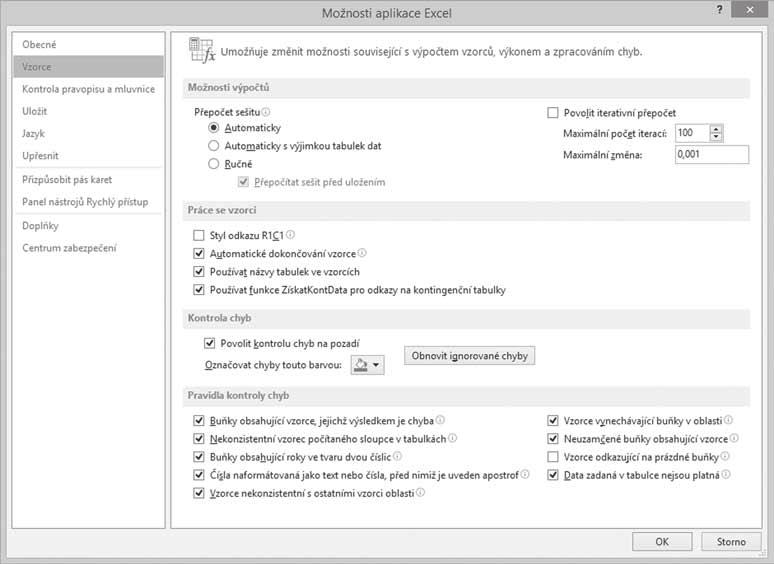This screenshot has width=774, height=564.
Task: Click info icon beside Vzorce vynechávající buňky
Action: click(x=728, y=420)
